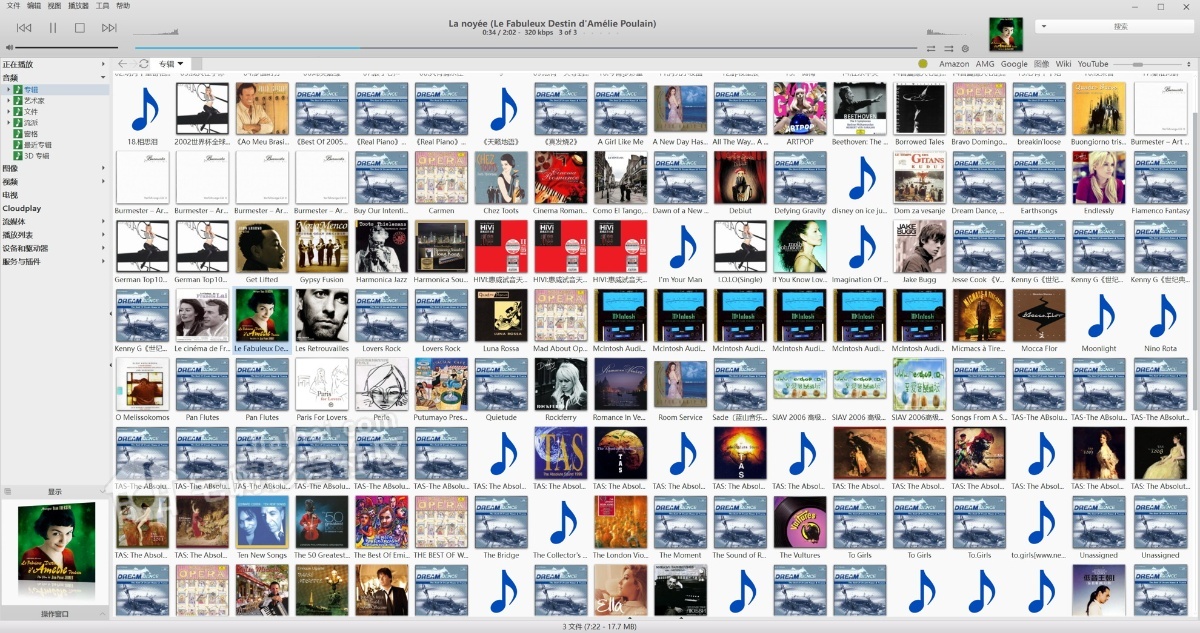Screen dimensions: 1200x633
Task: Pause the playing song
Action: 52,28
